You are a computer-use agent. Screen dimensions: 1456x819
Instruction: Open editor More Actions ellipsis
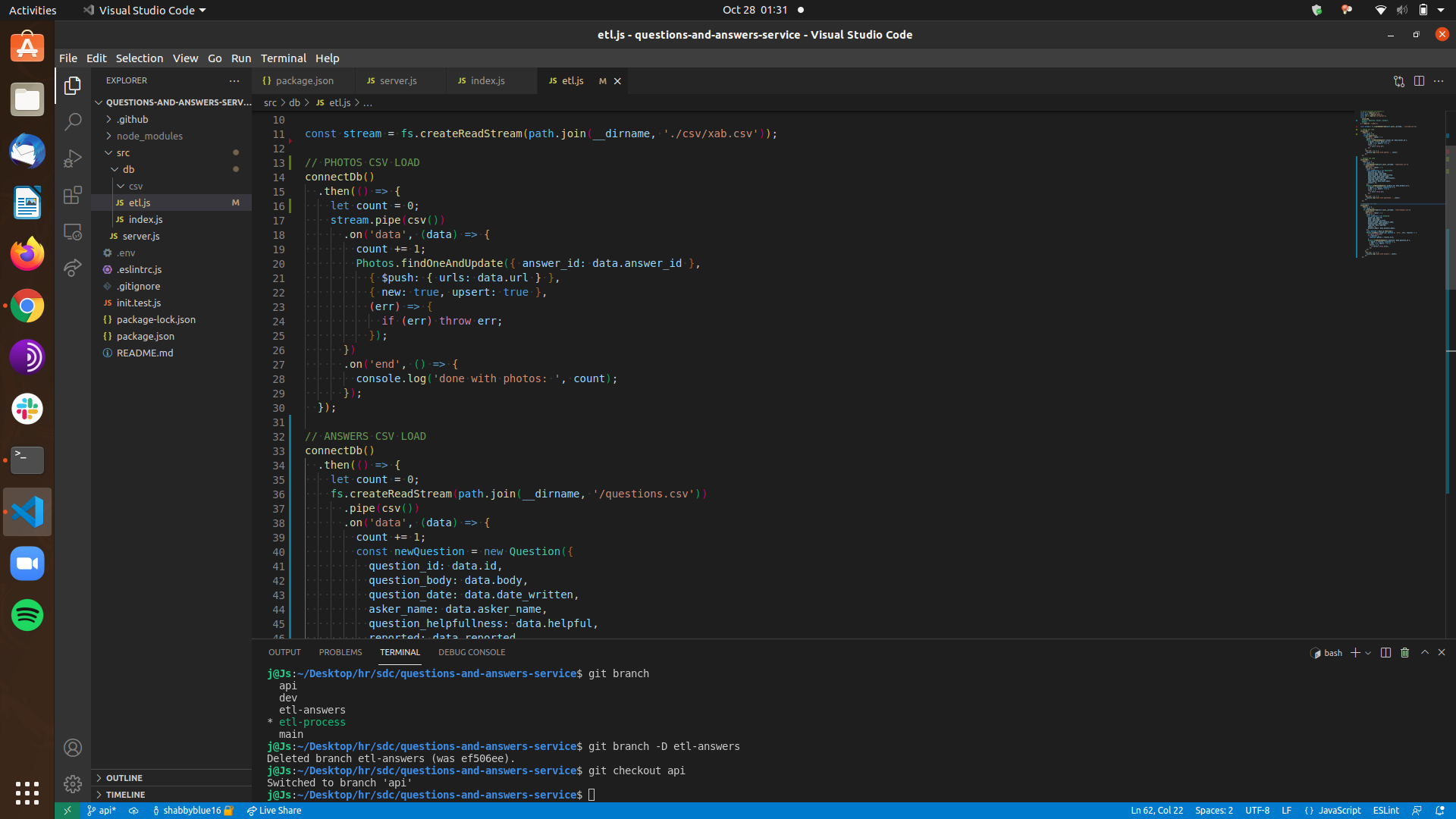(x=1439, y=81)
